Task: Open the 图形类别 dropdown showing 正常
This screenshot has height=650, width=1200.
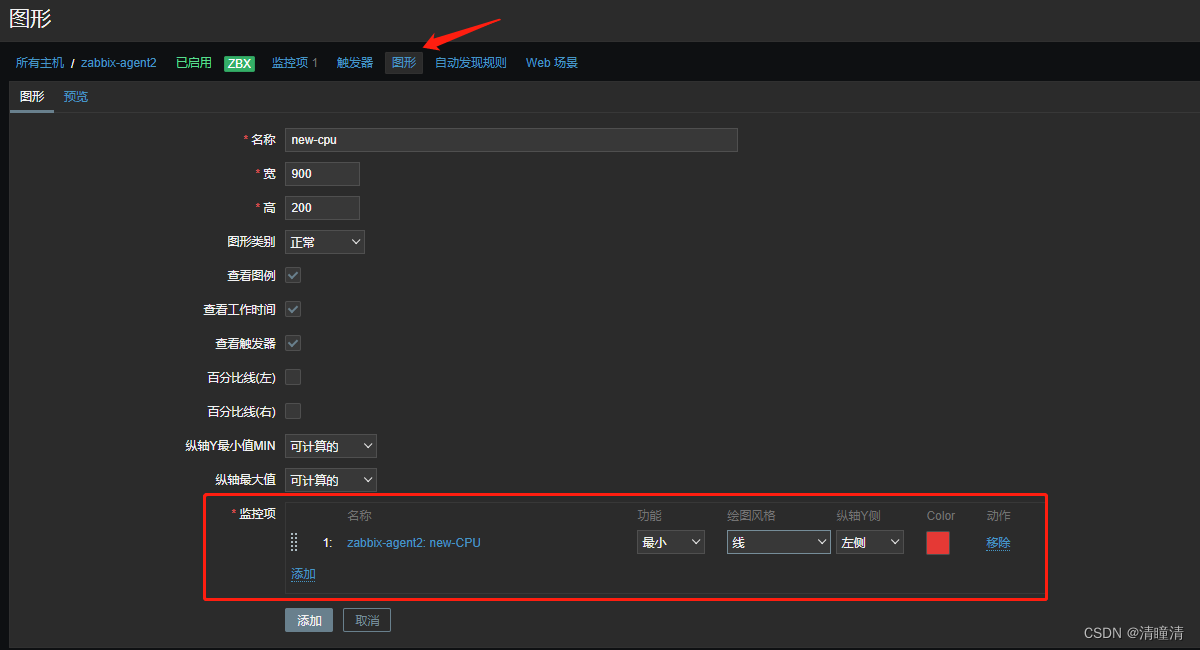Action: tap(325, 242)
